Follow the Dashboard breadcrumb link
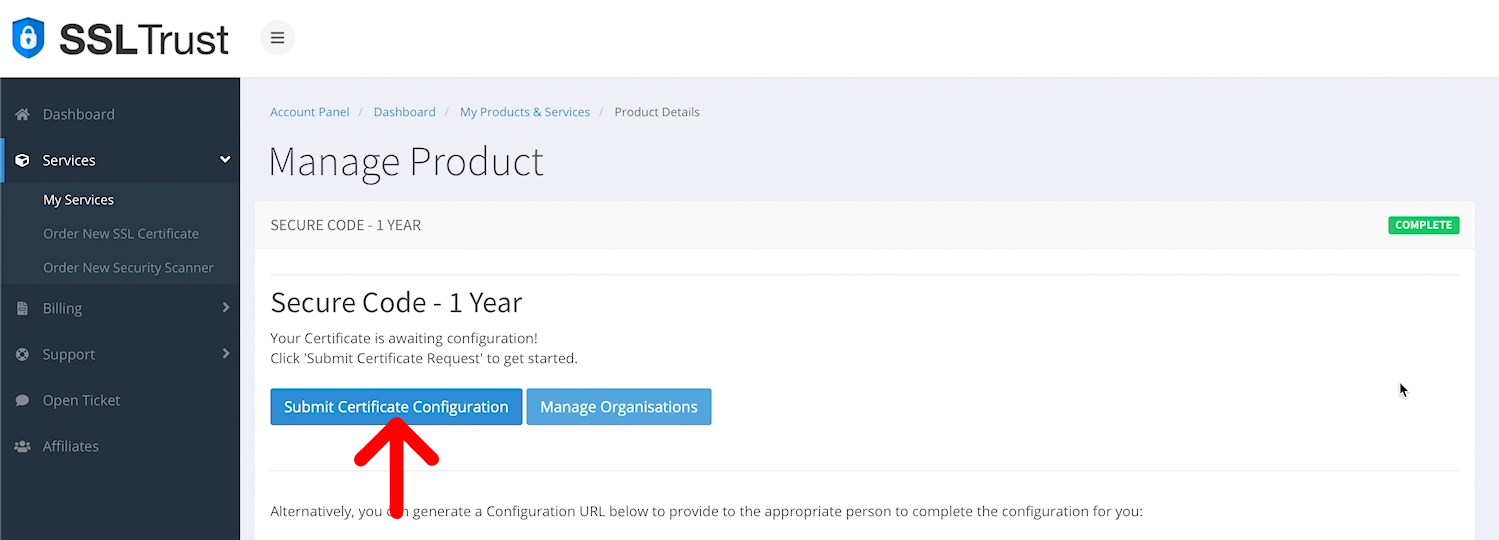Viewport: 1499px width, 540px height. click(404, 112)
